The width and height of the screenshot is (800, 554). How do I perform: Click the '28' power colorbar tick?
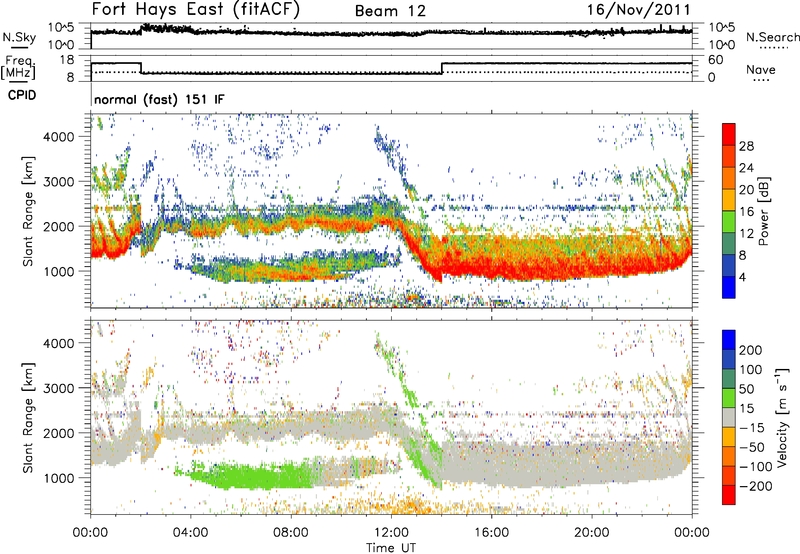click(746, 146)
